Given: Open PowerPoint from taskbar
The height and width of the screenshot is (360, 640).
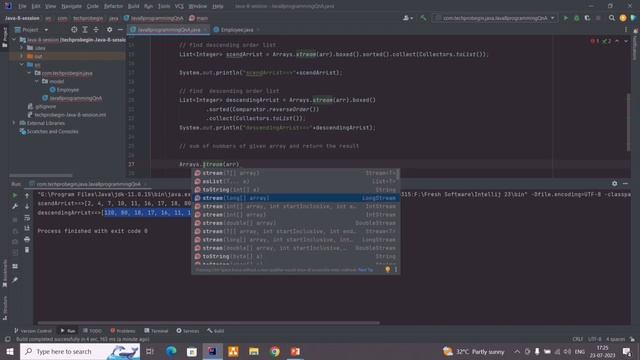Looking at the screenshot, I should point(296,351).
